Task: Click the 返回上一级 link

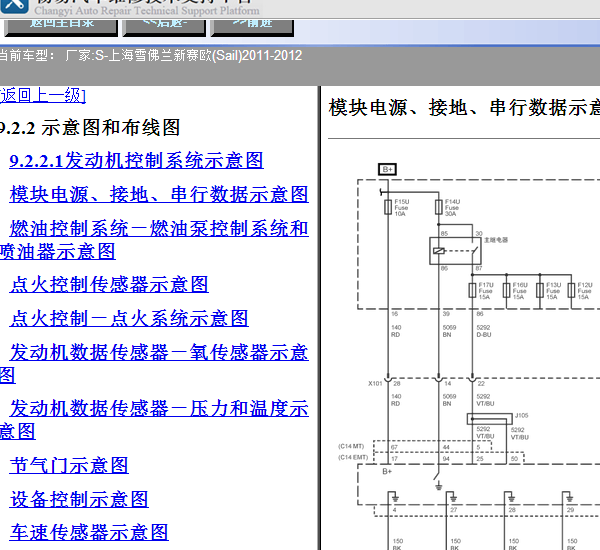Action: tap(43, 95)
